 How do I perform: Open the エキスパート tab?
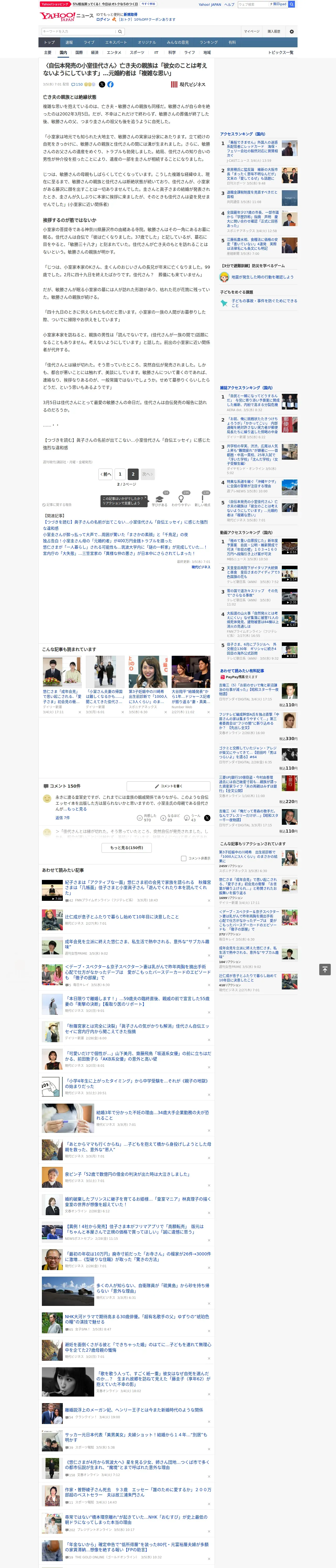[116, 43]
